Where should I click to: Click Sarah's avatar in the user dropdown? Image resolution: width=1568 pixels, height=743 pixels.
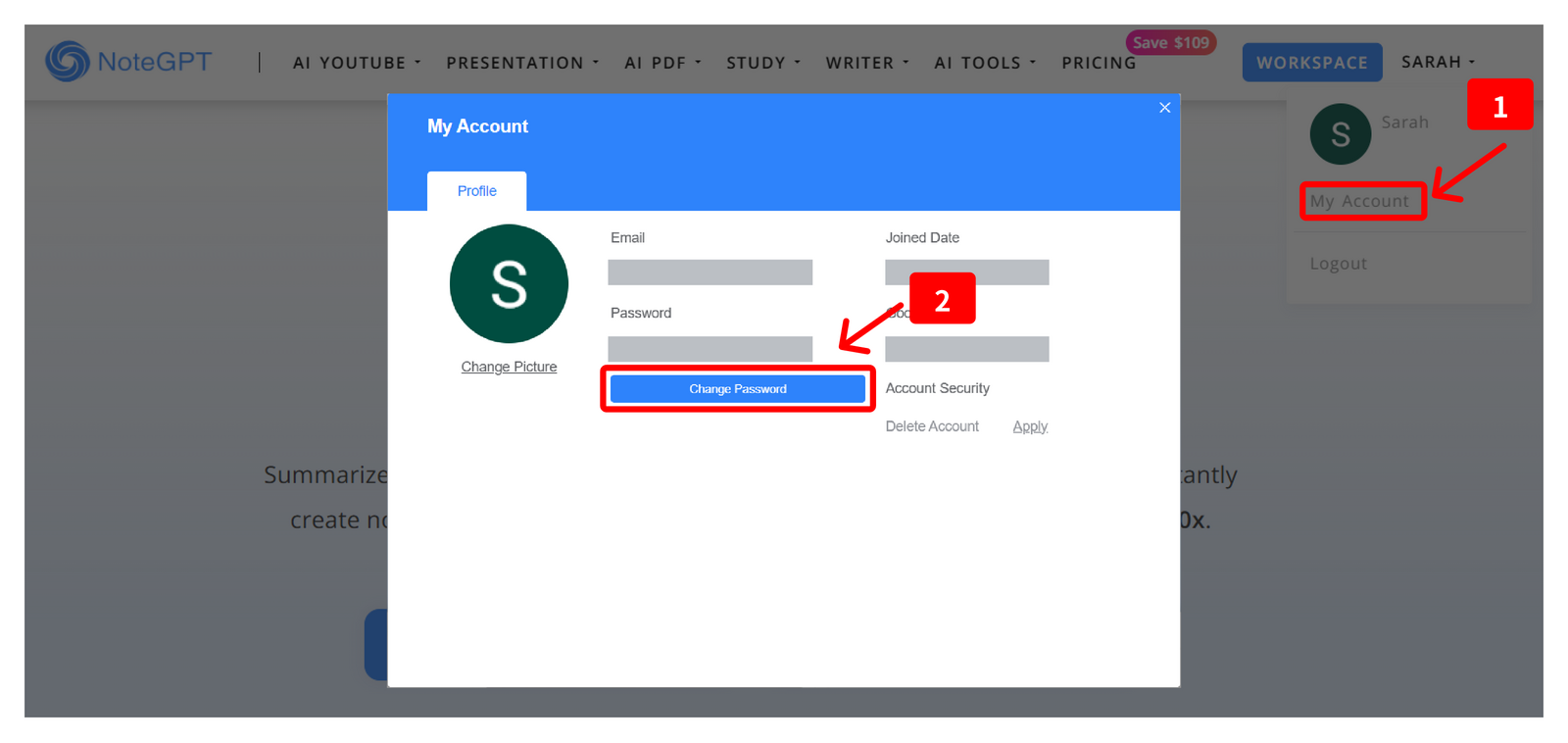pyautogui.click(x=1340, y=134)
